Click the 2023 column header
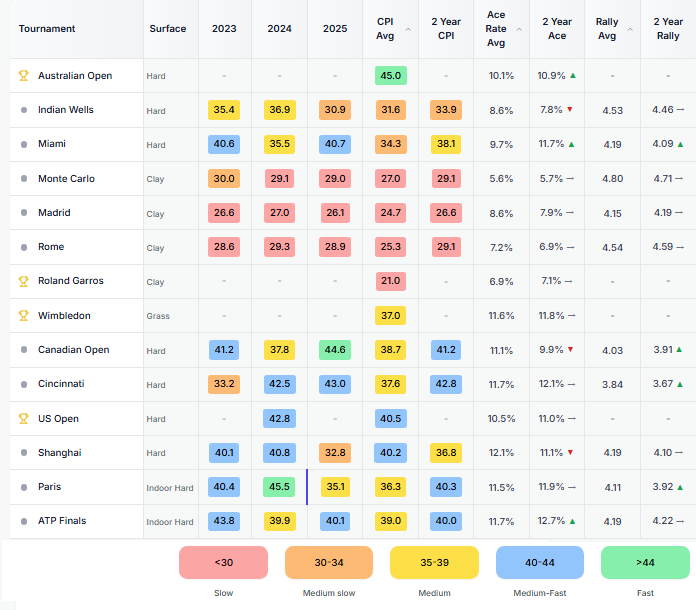This screenshot has height=610, width=696. pyautogui.click(x=224, y=28)
